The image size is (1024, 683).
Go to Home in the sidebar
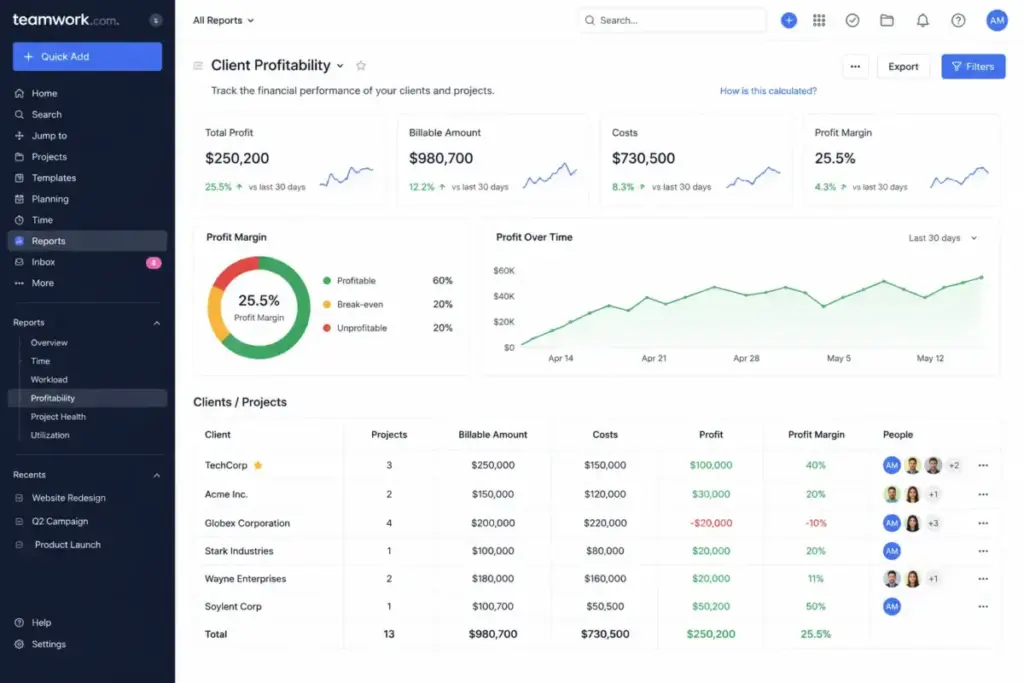(87, 93)
